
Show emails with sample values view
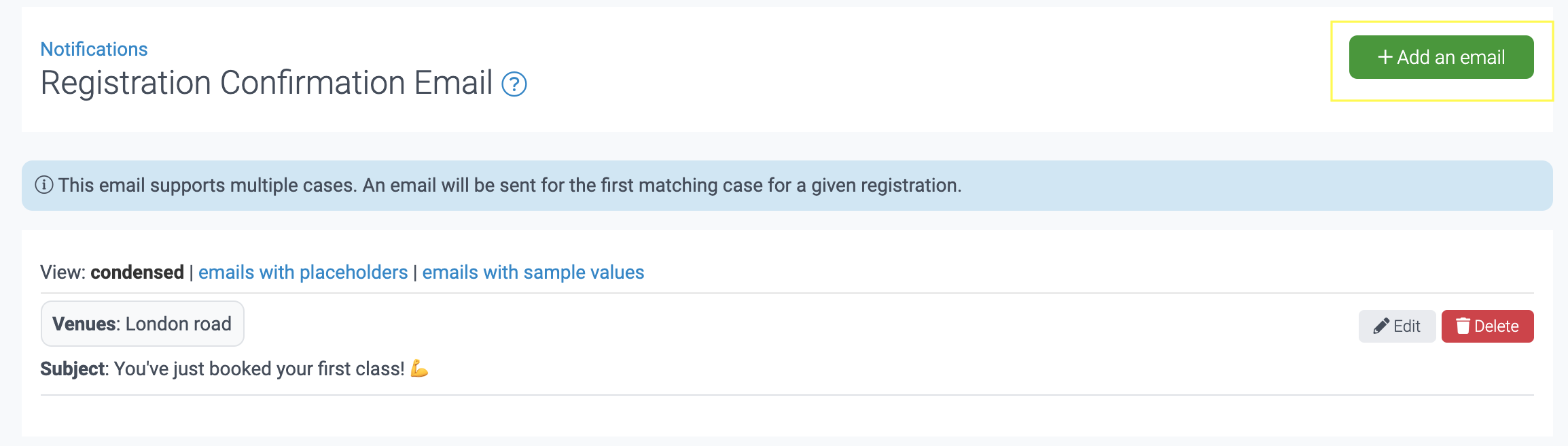tap(533, 272)
